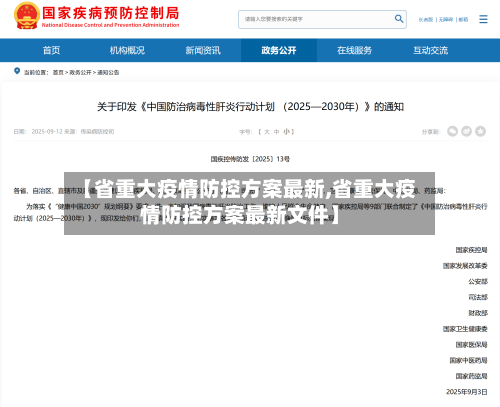
Task: Click the magnifying glass search icon
Action: 399,19
